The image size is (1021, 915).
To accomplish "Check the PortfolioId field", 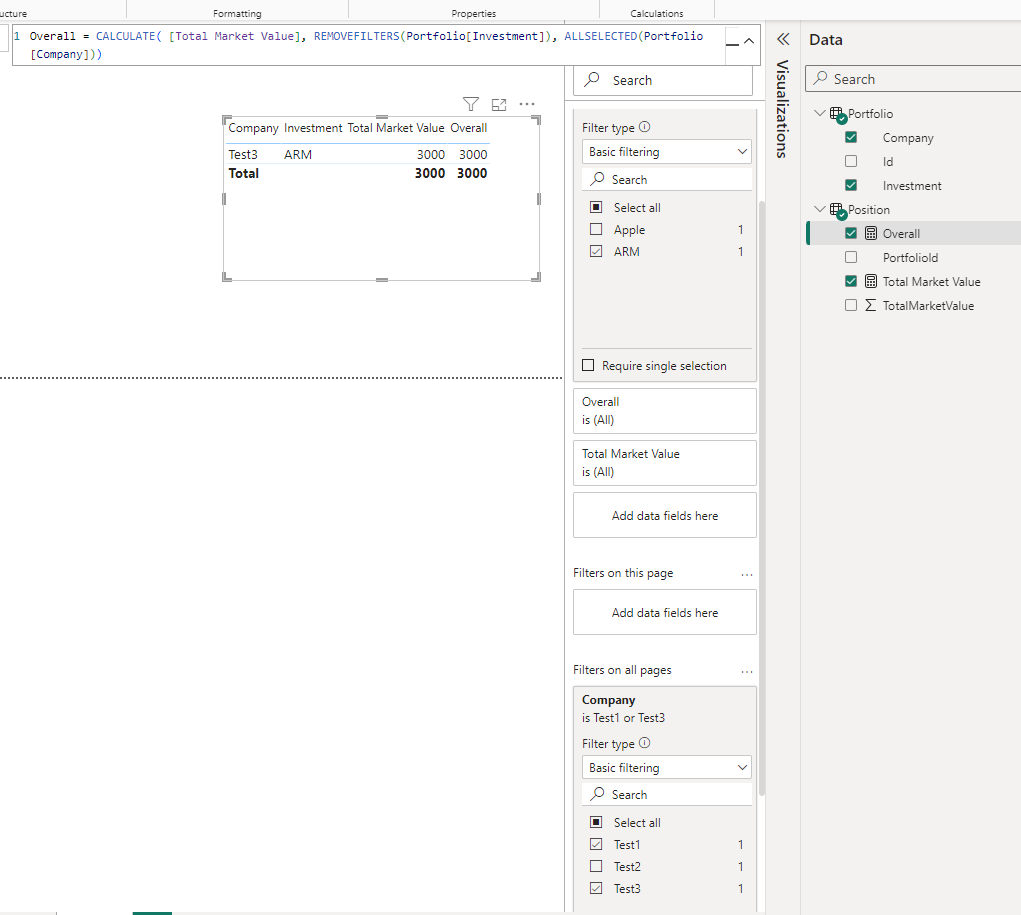I will [851, 257].
